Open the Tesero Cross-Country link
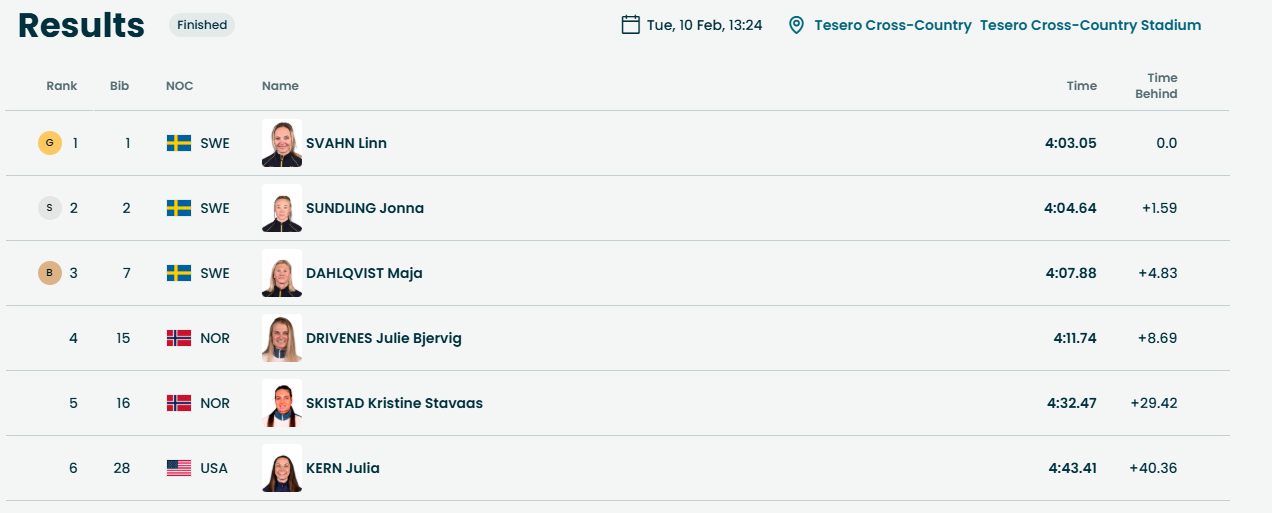This screenshot has height=513, width=1272. (892, 25)
